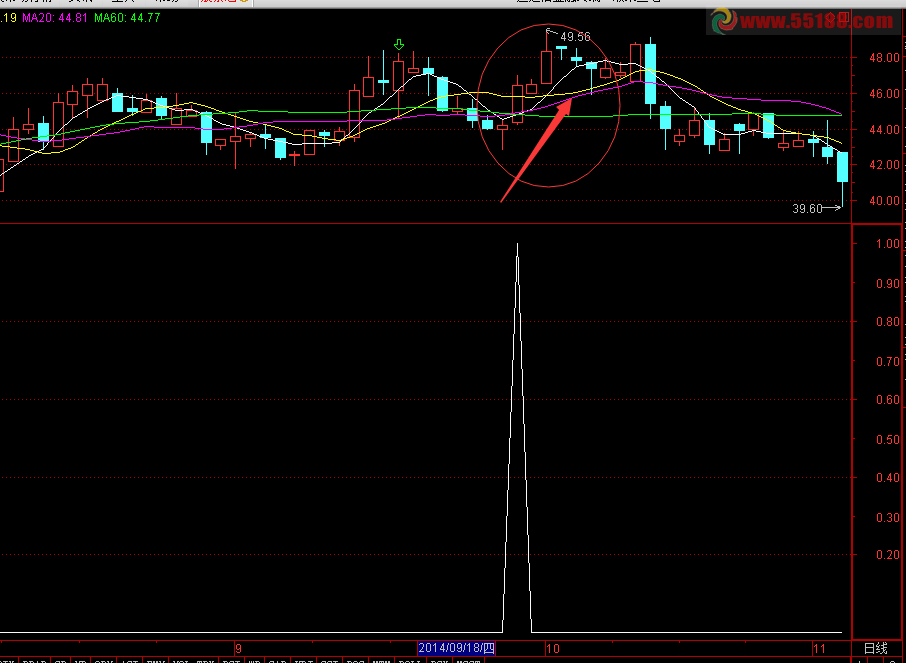
Task: Click the 39.60 low price marker
Action: coord(806,209)
